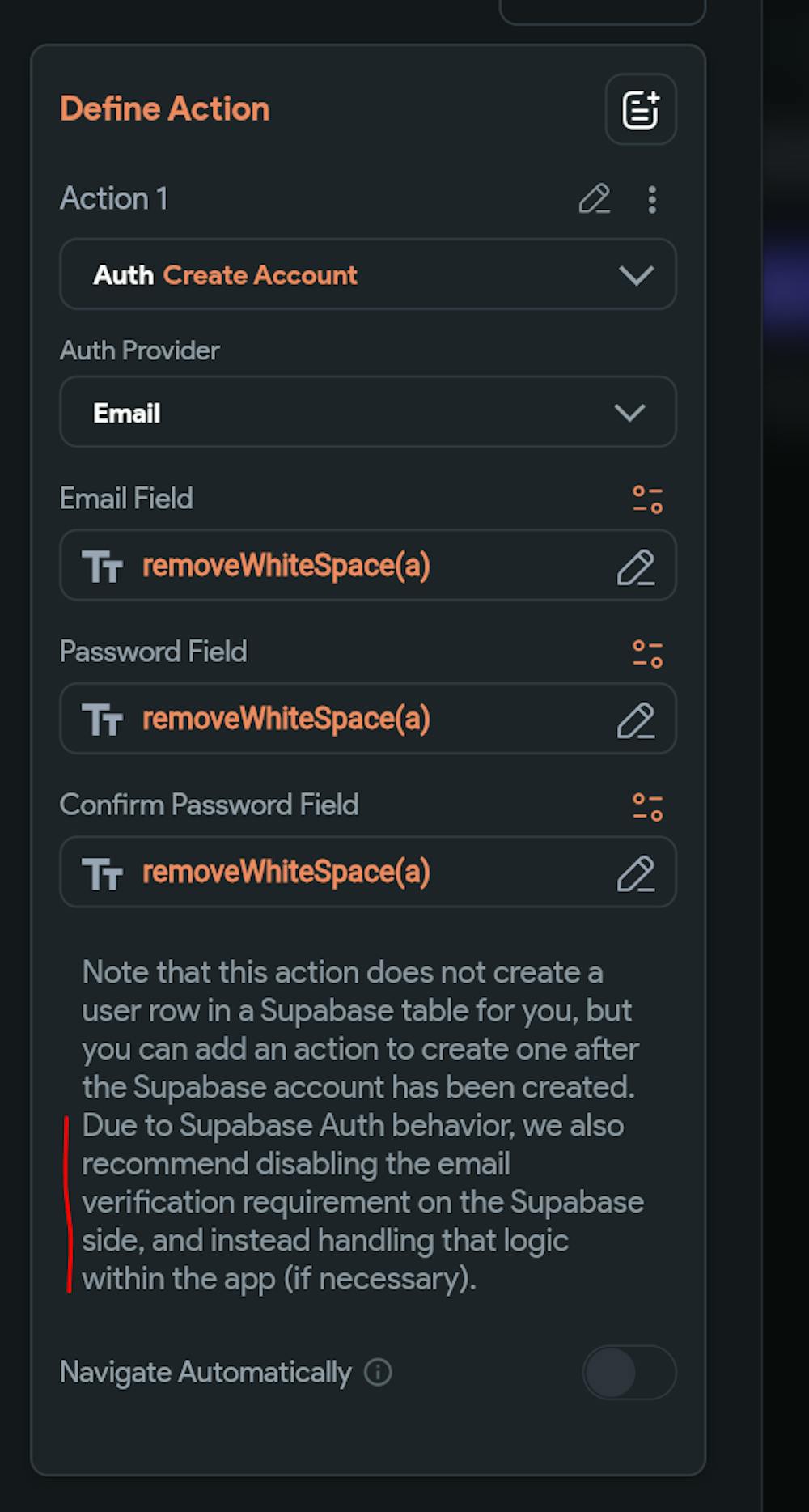Click the Action 1 label
Image resolution: width=809 pixels, height=1512 pixels.
coord(114,198)
